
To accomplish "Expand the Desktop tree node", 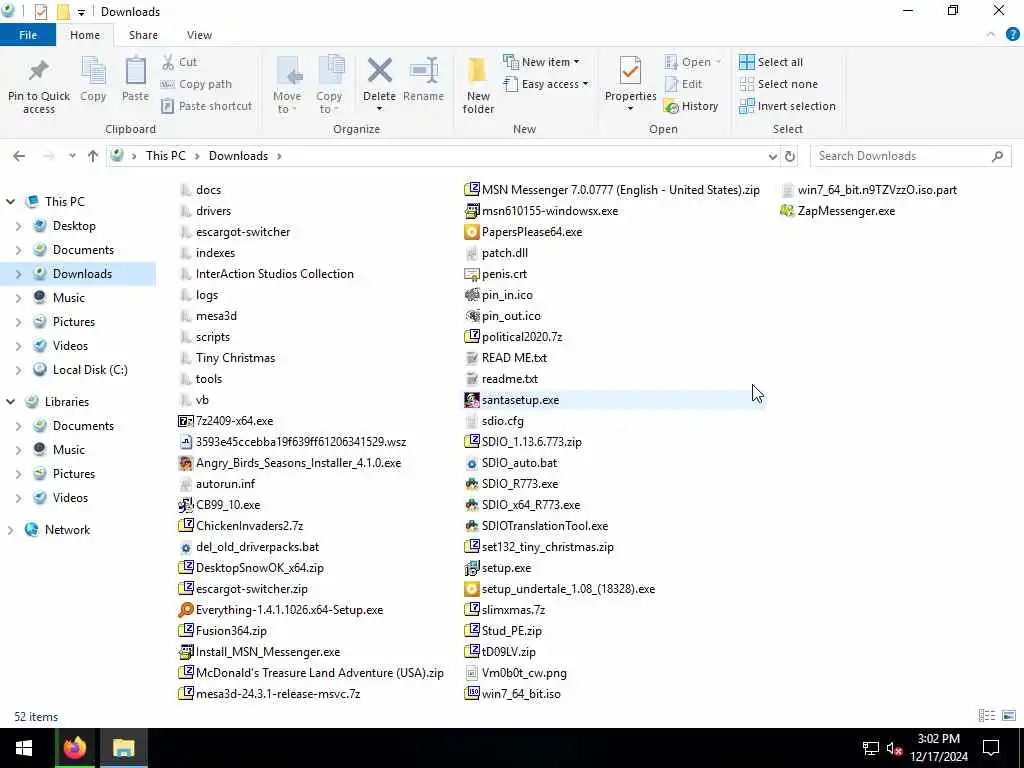I will tap(18, 226).
